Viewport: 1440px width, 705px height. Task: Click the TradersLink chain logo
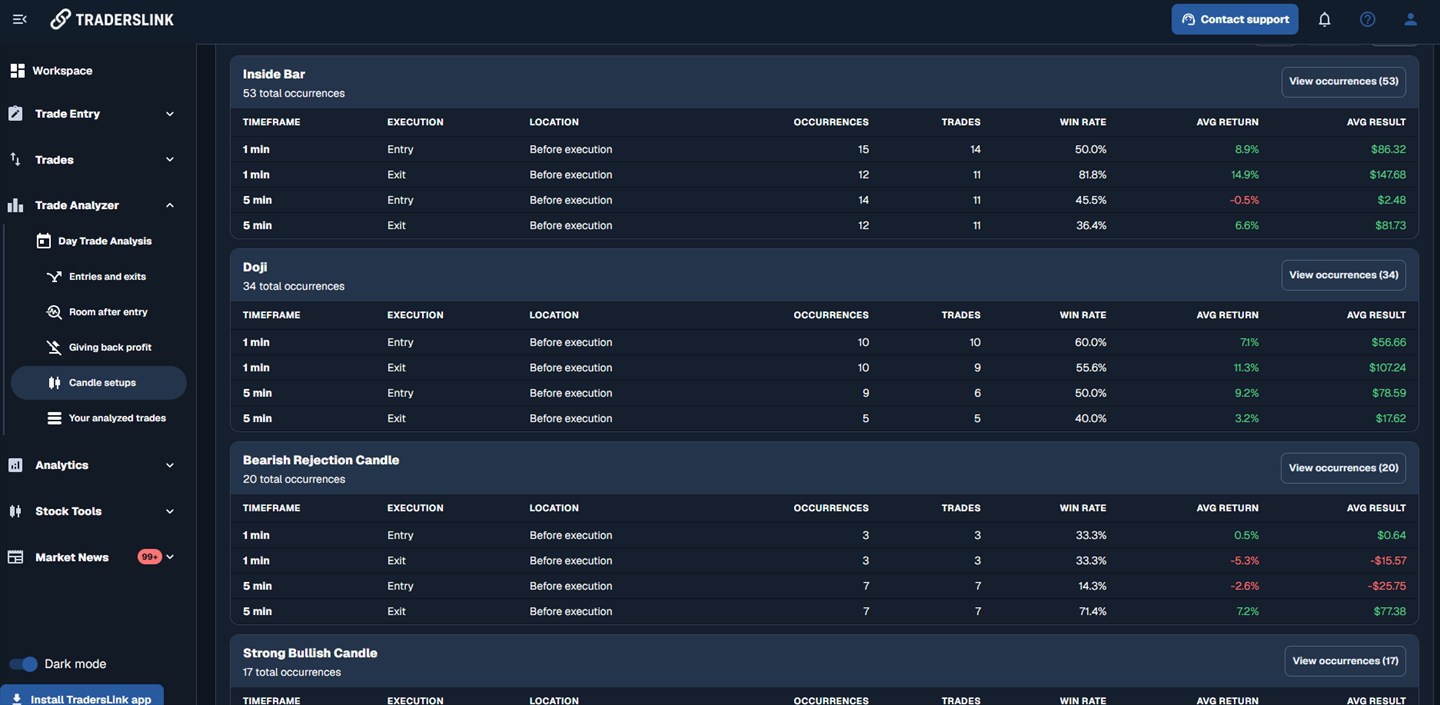[x=61, y=19]
